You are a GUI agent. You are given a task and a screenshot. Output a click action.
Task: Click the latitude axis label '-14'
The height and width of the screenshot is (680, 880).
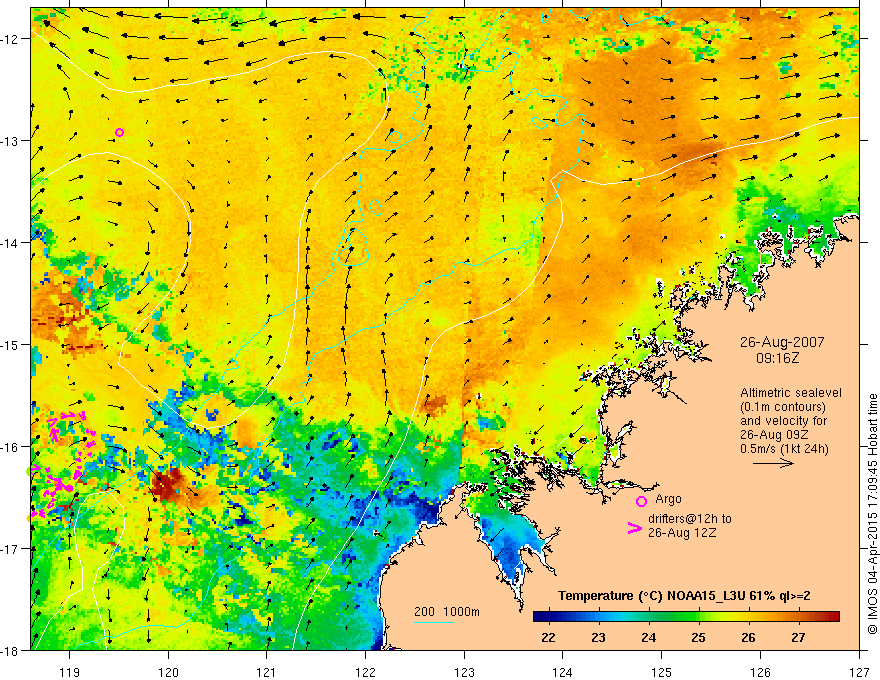click(10, 243)
